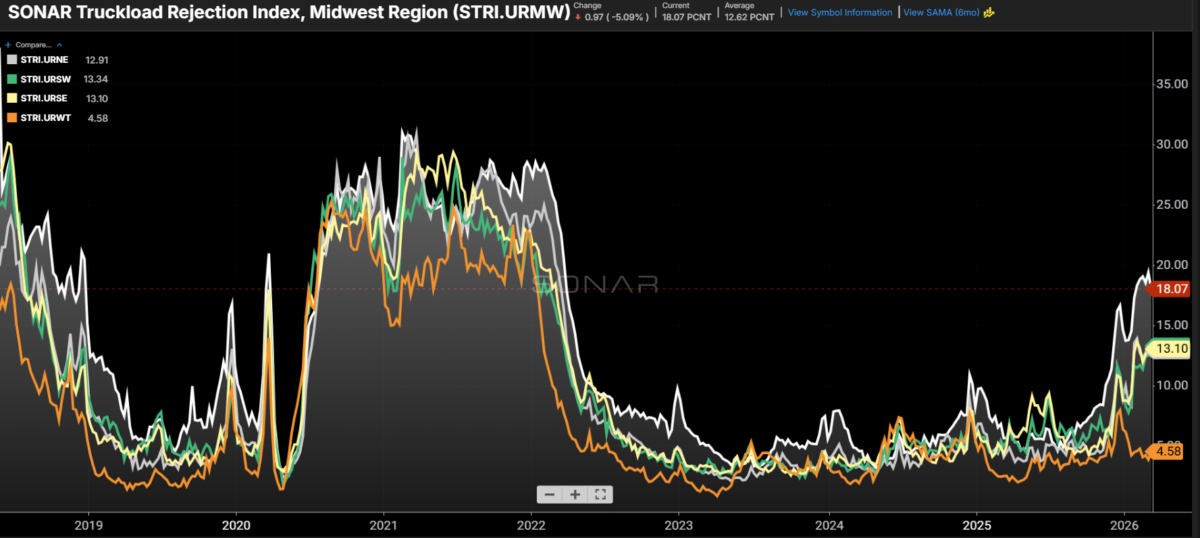Click the 2021 label on time axis
Image resolution: width=1200 pixels, height=538 pixels.
pos(384,525)
